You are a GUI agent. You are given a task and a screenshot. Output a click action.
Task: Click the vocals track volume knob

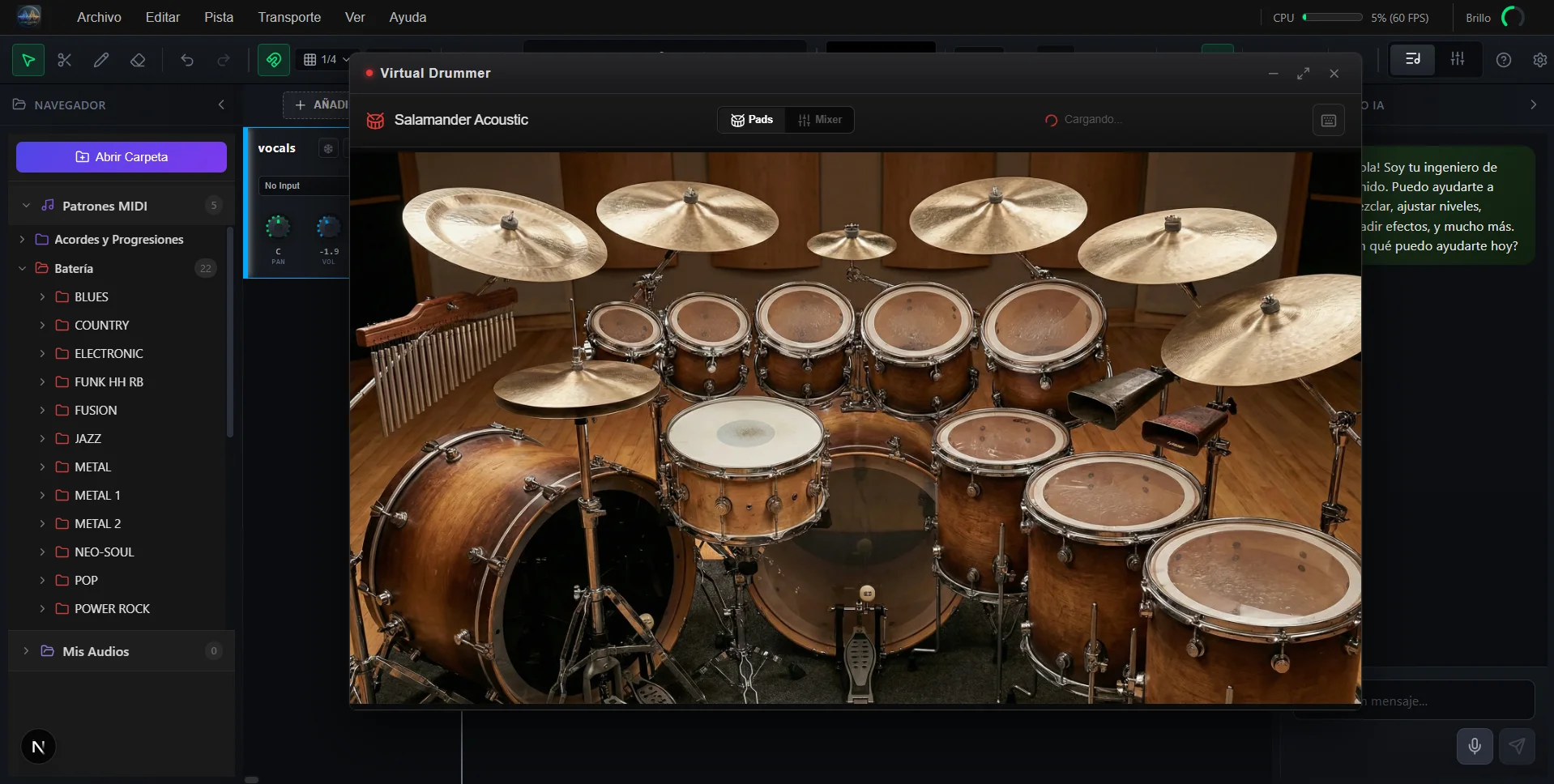coord(328,228)
